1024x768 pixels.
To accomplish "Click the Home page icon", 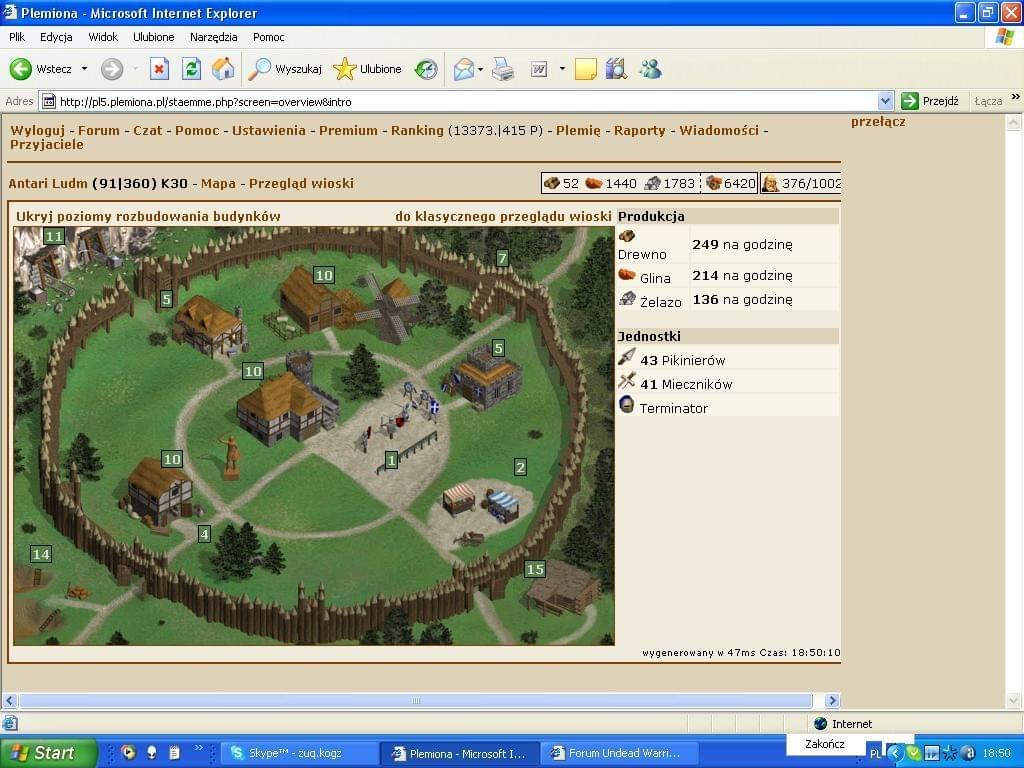I will click(223, 69).
